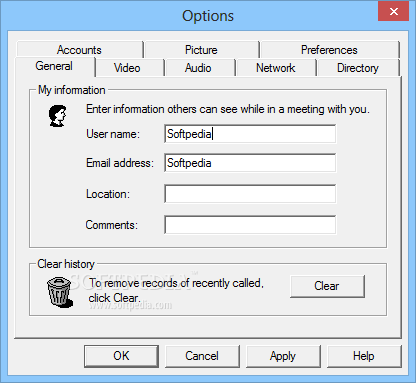Click the 'Options' window title
The height and width of the screenshot is (383, 416).
point(208,16)
